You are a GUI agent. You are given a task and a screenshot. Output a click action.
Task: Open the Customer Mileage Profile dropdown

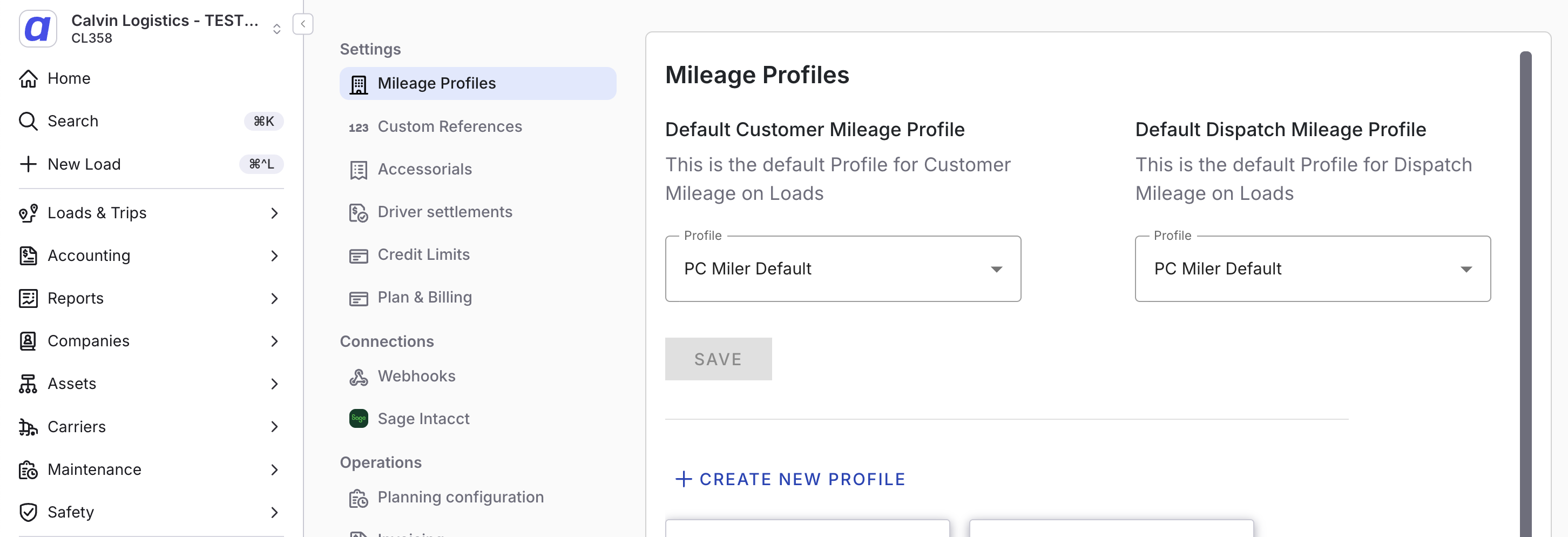pyautogui.click(x=842, y=268)
